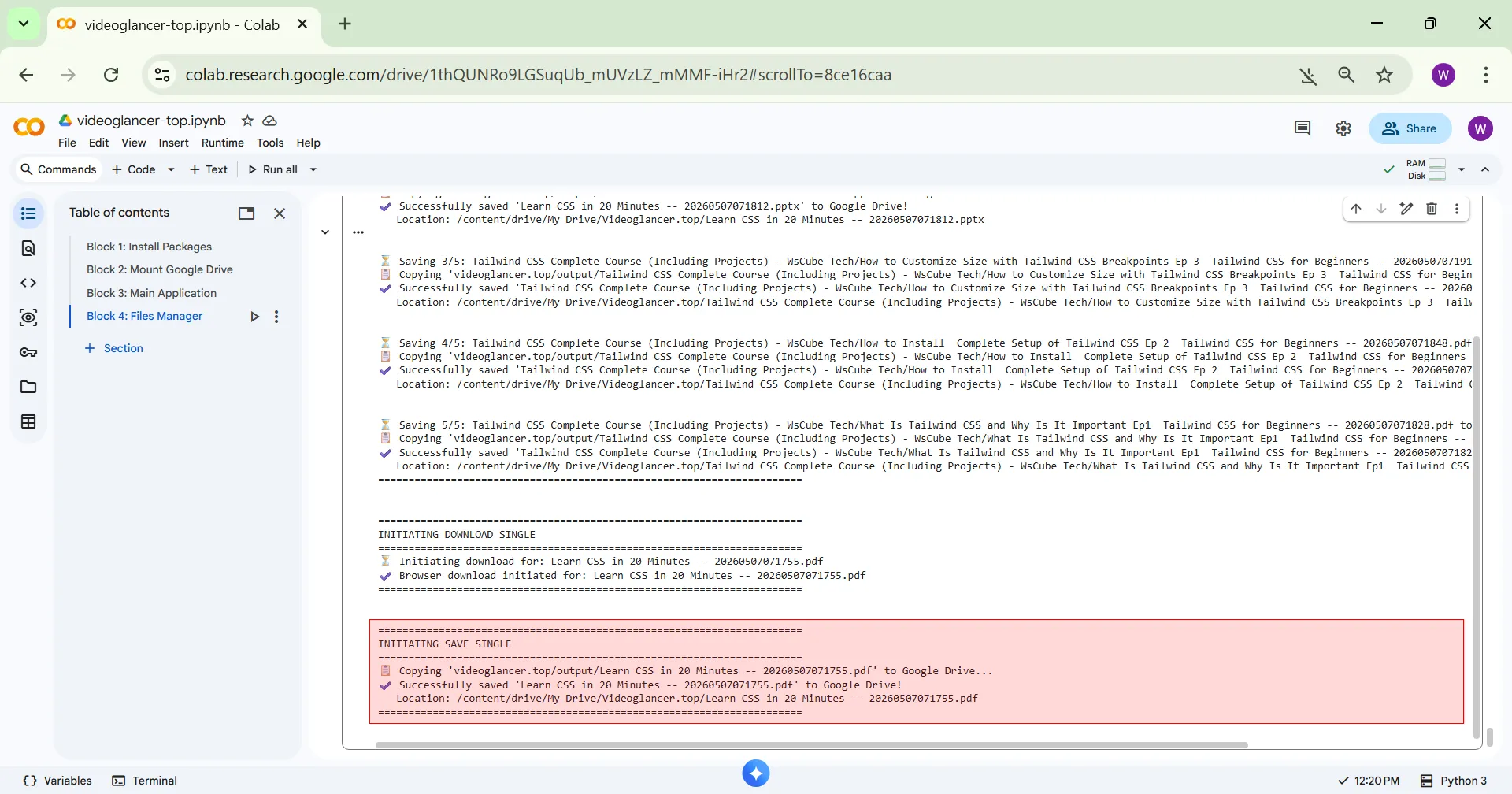Move cell down using arrow icon
The width and height of the screenshot is (1512, 794).
[x=1381, y=209]
